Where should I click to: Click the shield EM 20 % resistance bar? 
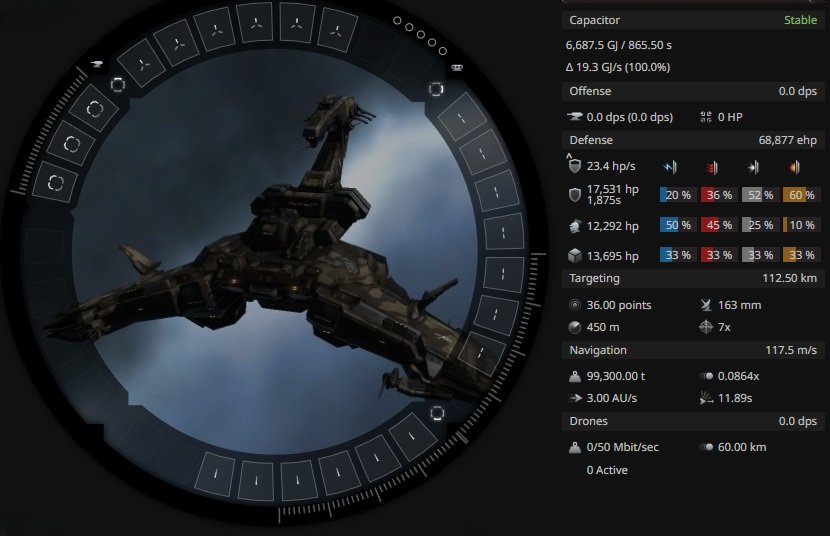pos(678,195)
